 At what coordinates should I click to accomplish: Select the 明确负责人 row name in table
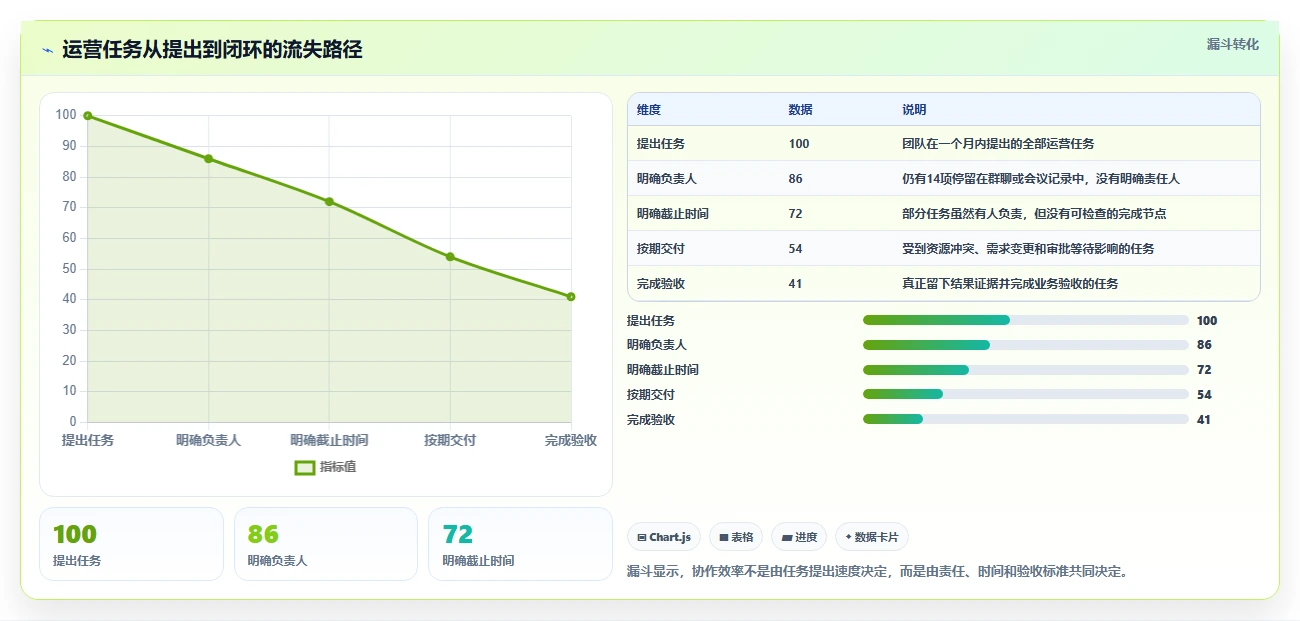point(667,179)
